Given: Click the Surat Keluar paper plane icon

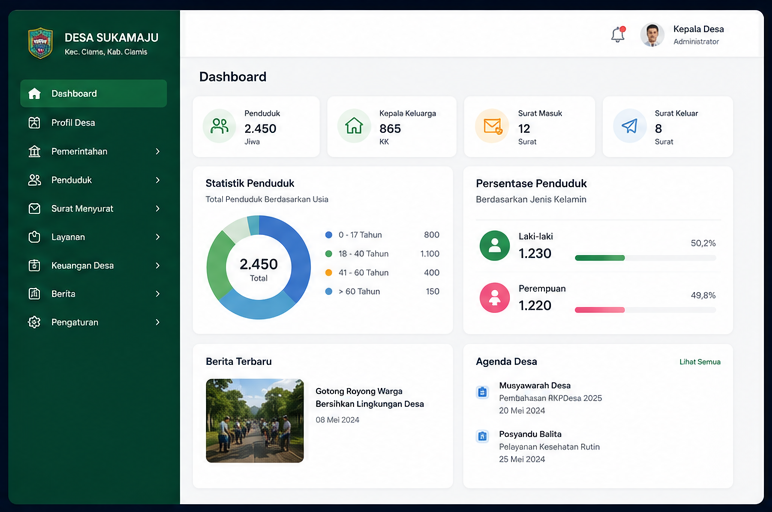Looking at the screenshot, I should coord(629,126).
